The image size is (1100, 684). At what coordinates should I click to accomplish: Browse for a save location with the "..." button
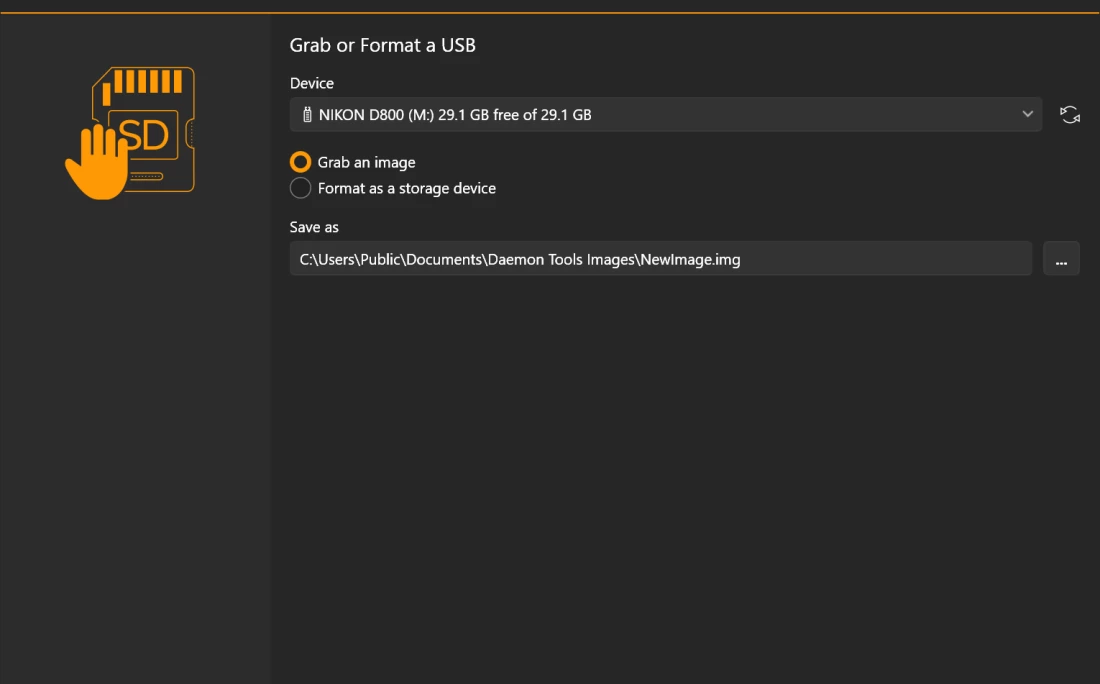[x=1061, y=259]
